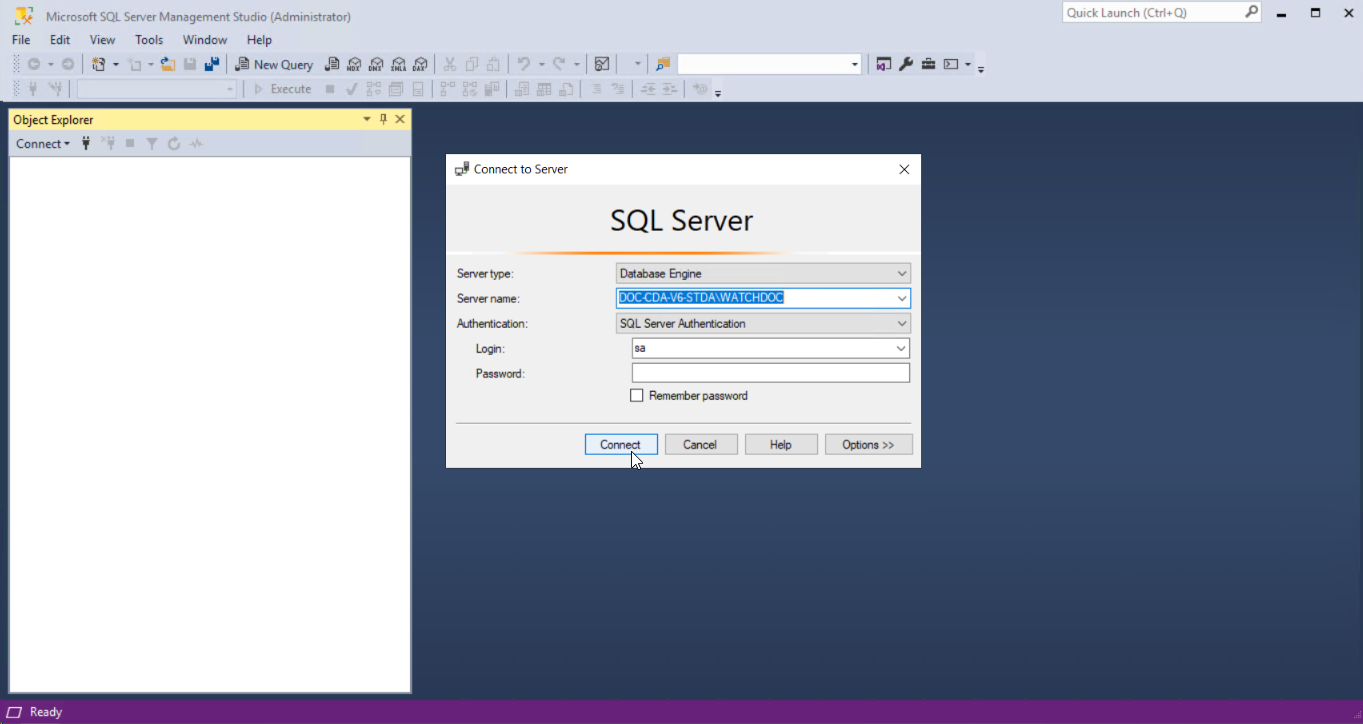
Task: Click the New Query toolbar button
Action: pyautogui.click(x=274, y=64)
